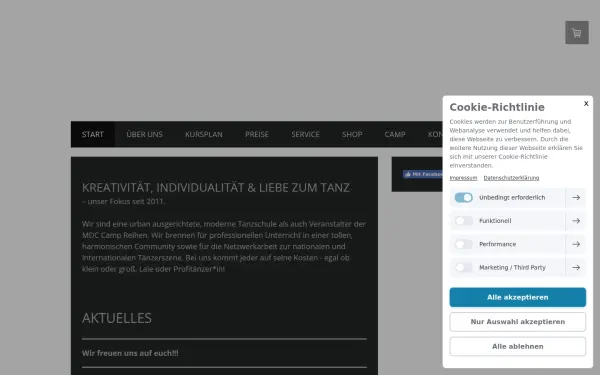Viewport: 600px width, 375px height.
Task: Open the PREISE menu item
Action: pyautogui.click(x=257, y=134)
